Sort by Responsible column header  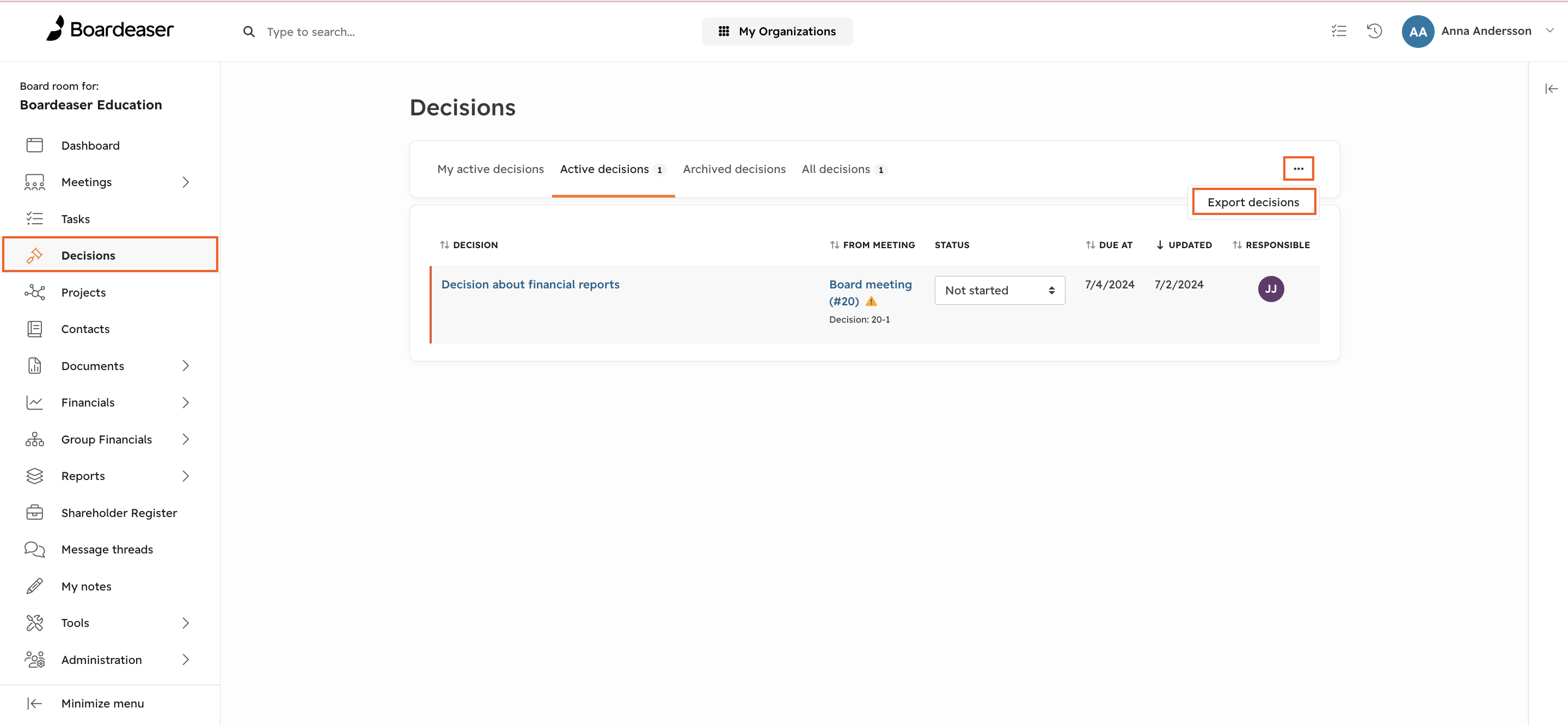pyautogui.click(x=1271, y=245)
